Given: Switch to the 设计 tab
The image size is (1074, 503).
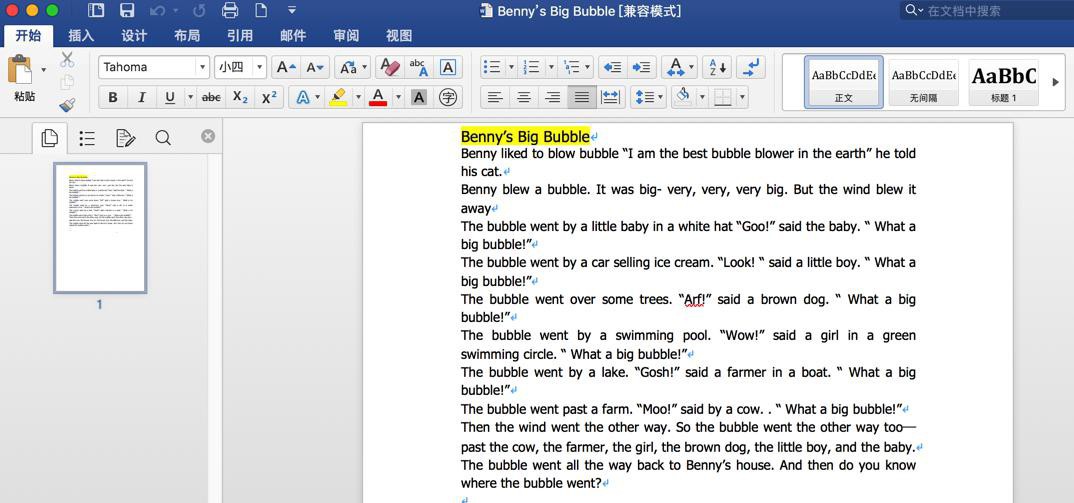Looking at the screenshot, I should click(x=134, y=36).
